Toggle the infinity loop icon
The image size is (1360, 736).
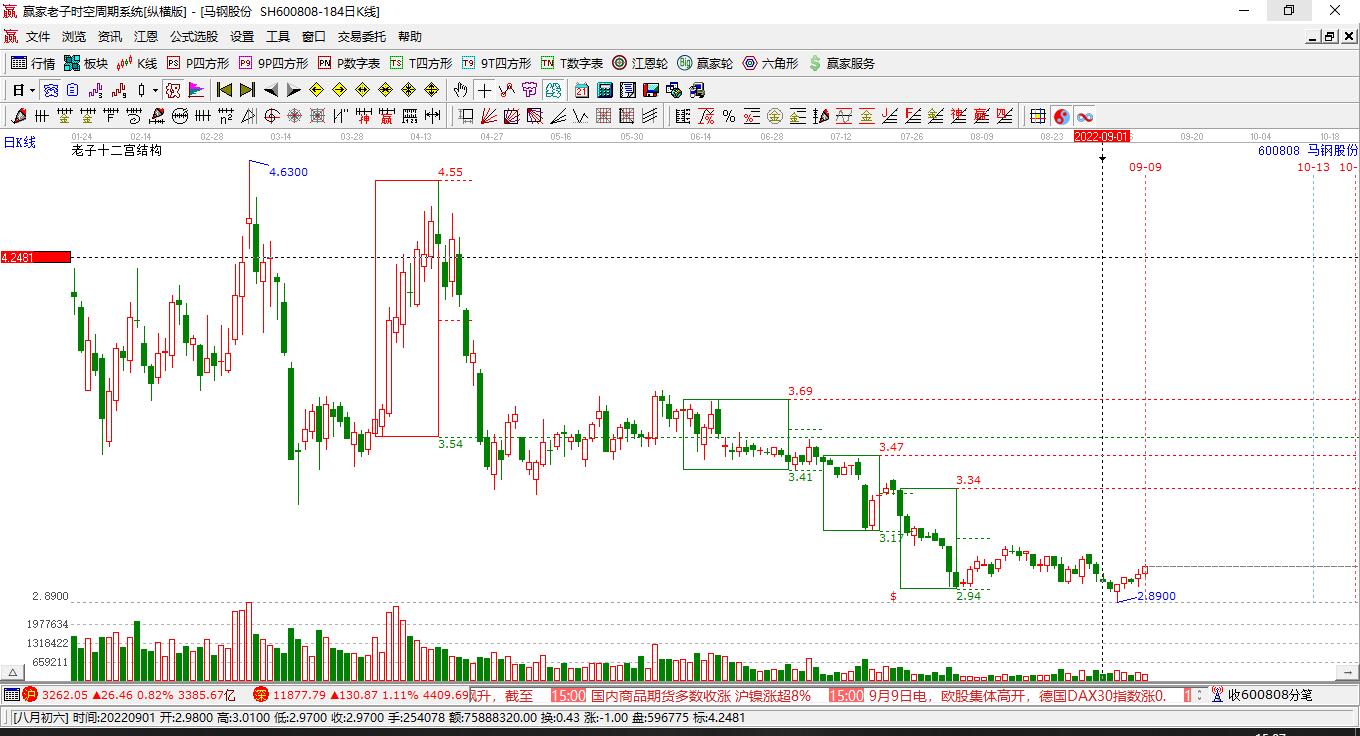(x=1084, y=116)
